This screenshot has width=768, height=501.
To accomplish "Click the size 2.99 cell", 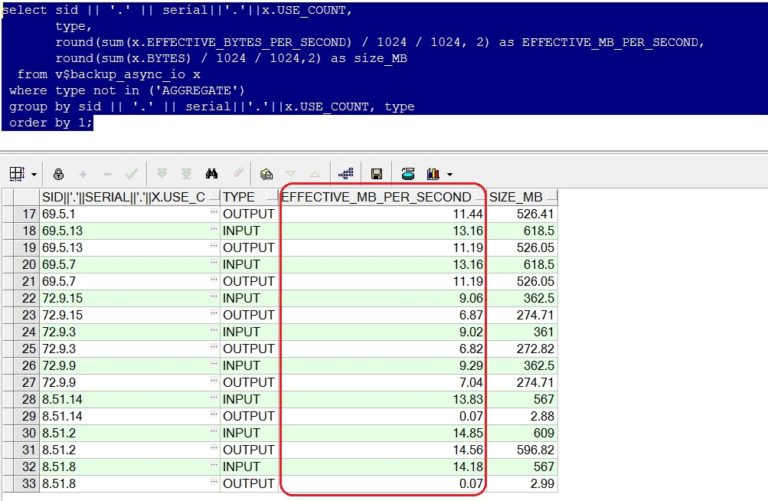I will click(522, 483).
